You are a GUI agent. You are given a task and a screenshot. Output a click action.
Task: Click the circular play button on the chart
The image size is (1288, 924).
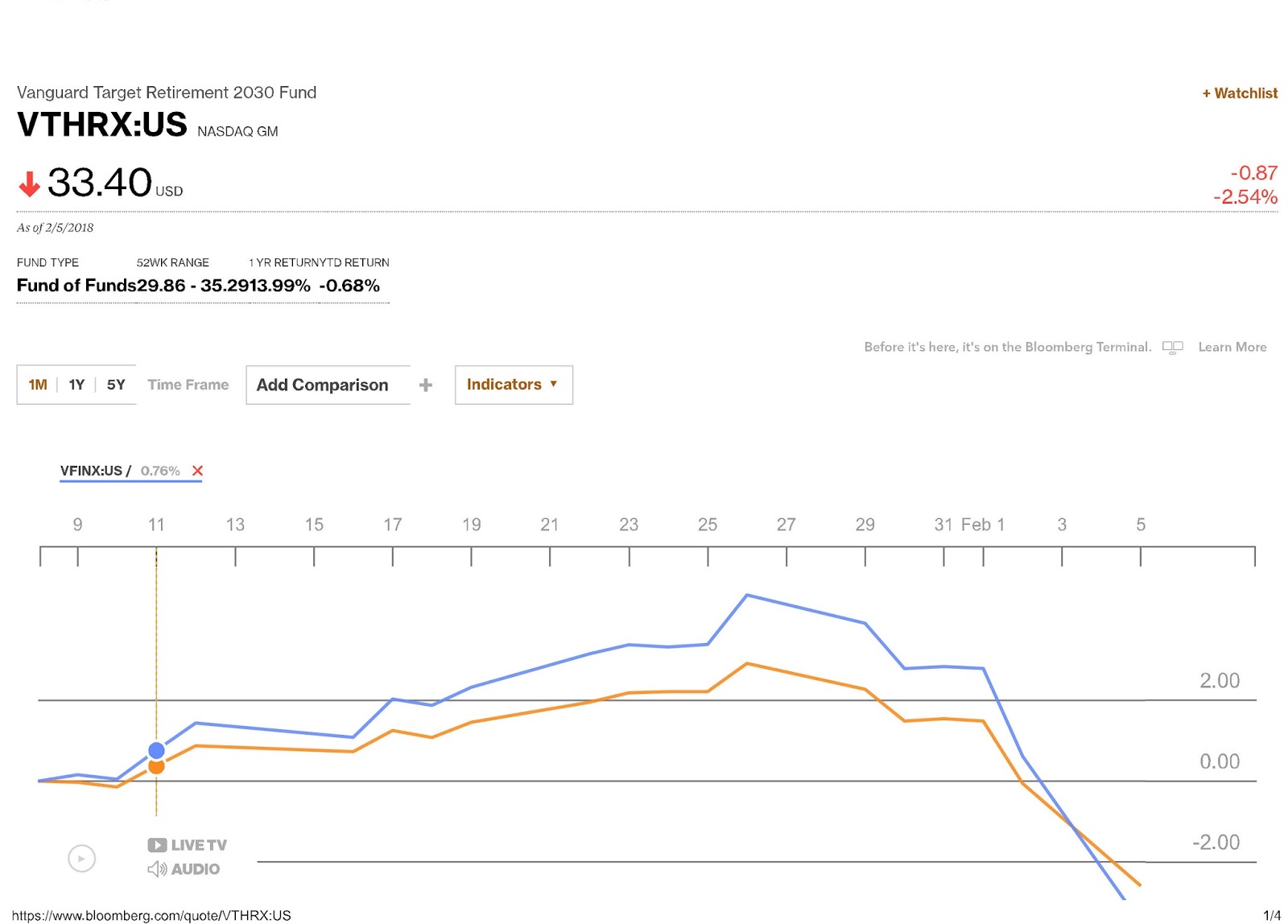tap(80, 858)
